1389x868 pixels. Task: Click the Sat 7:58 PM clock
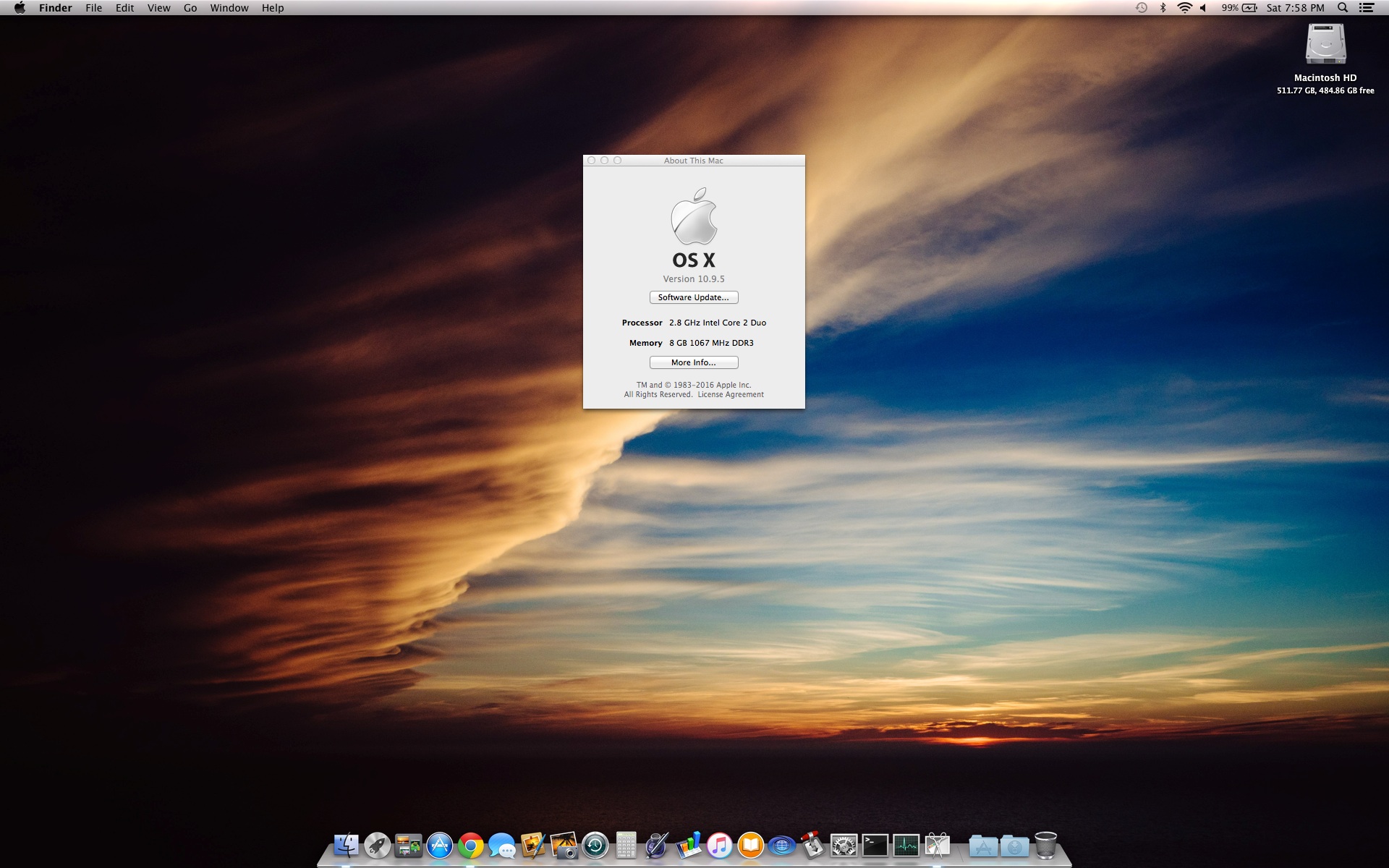(1296, 8)
